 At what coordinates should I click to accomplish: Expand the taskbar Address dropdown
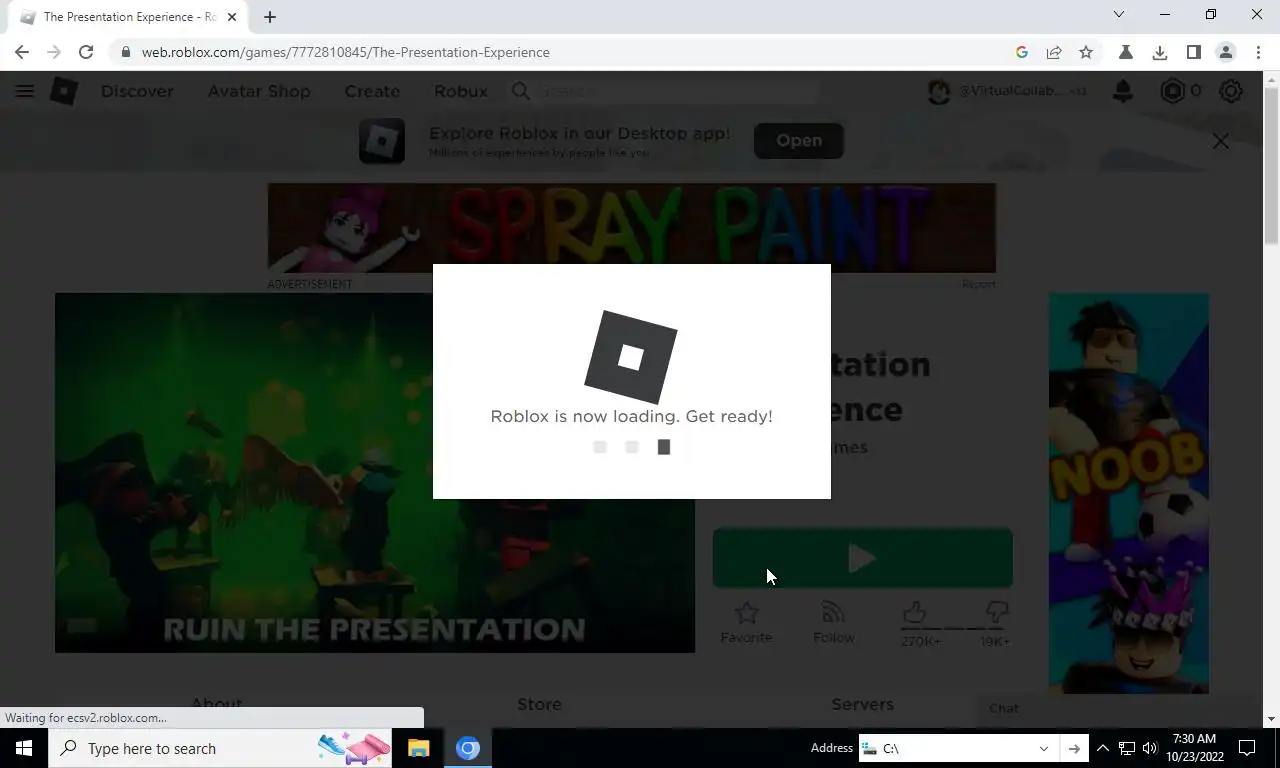pos(1043,748)
